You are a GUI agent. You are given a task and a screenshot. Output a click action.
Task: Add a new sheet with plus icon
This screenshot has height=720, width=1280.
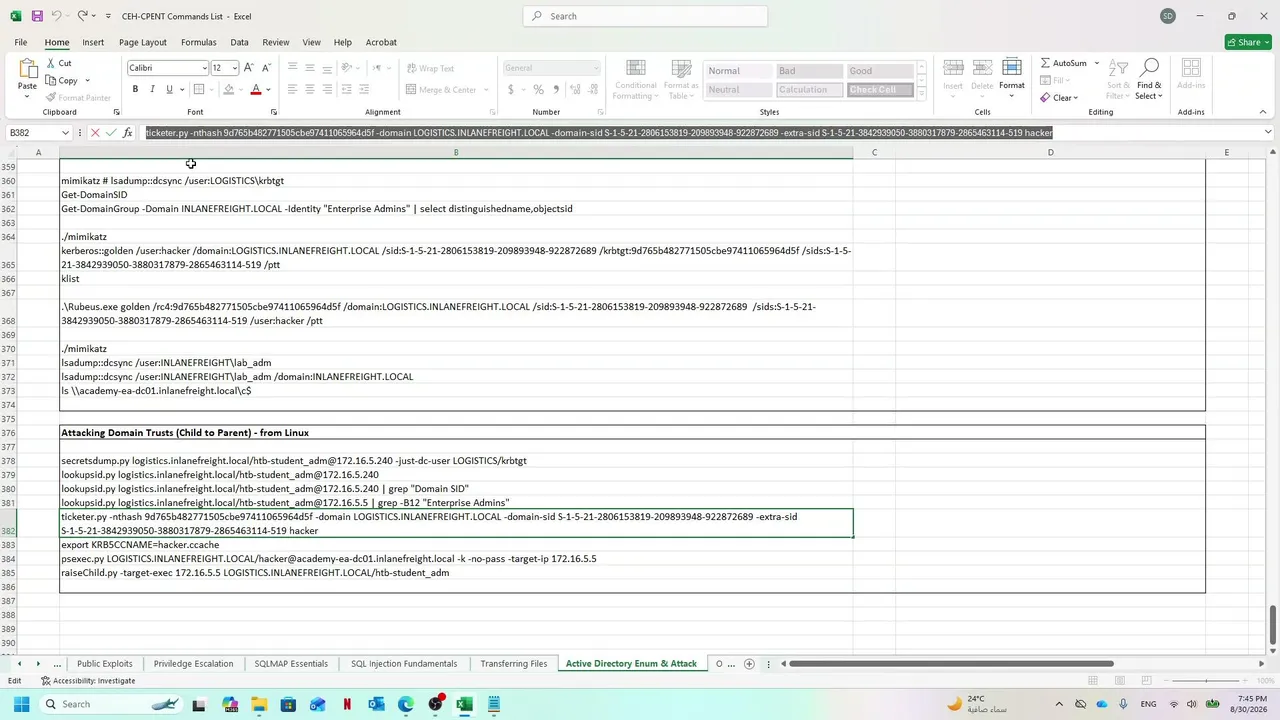click(749, 664)
